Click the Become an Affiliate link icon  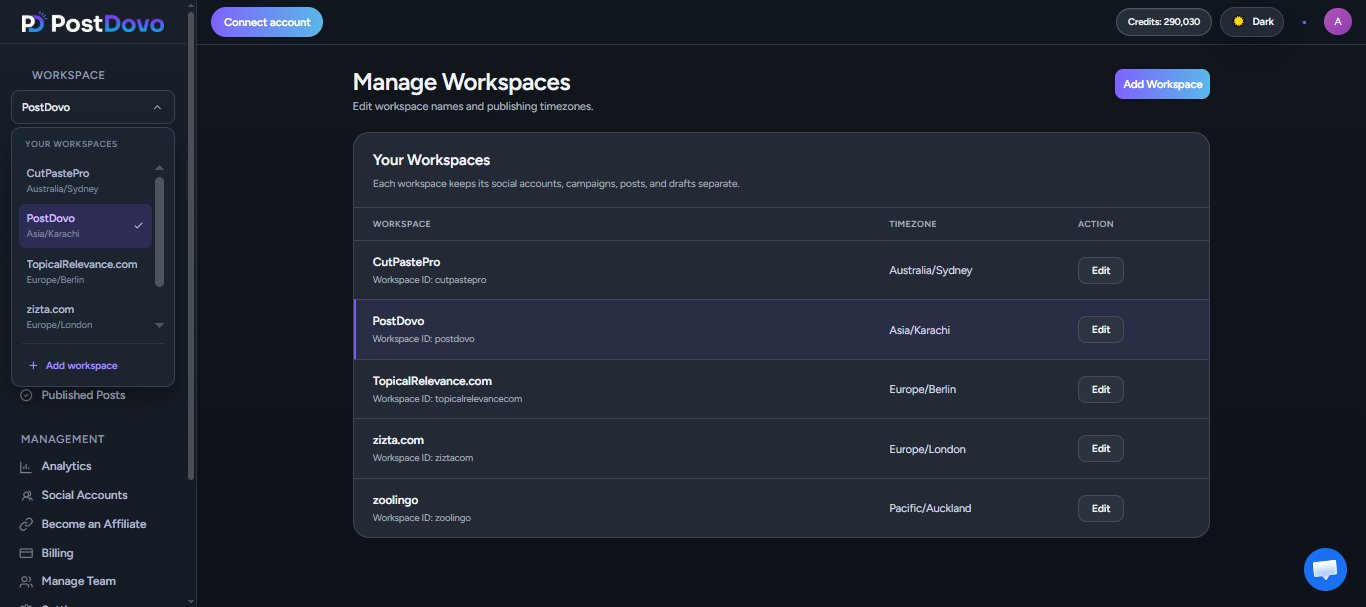[x=26, y=524]
